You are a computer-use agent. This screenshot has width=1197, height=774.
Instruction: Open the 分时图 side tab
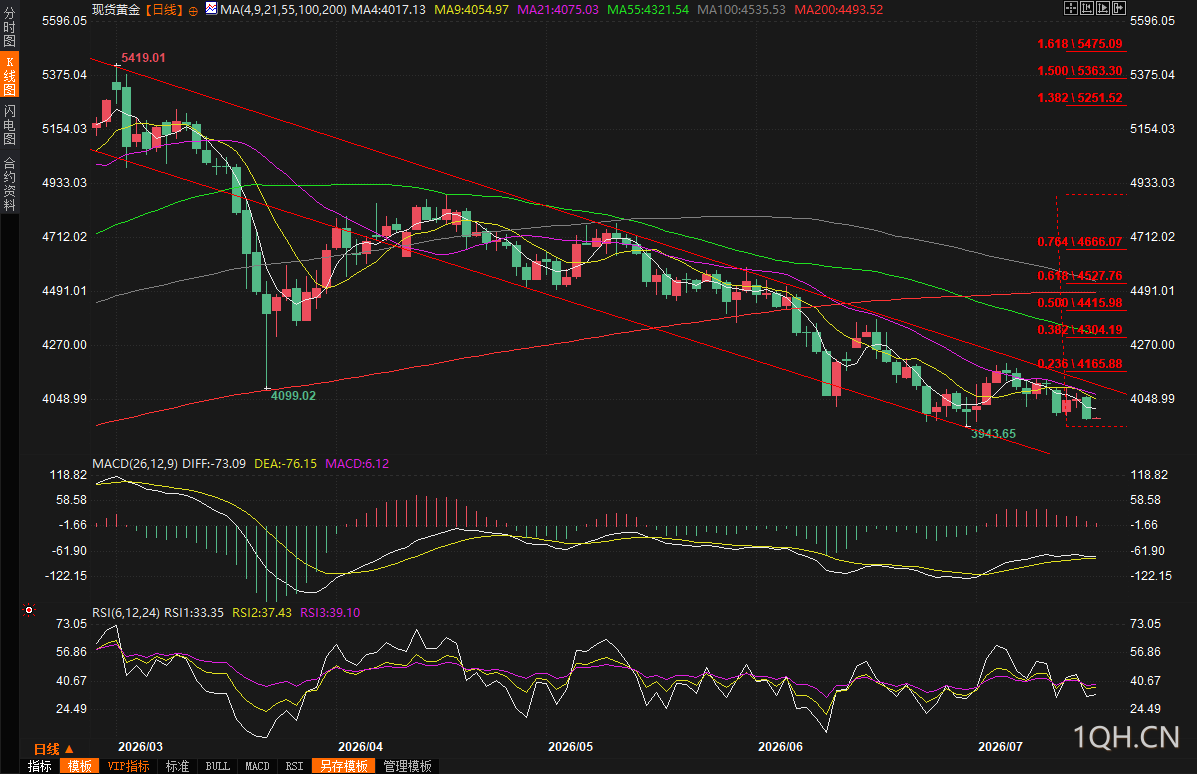click(x=9, y=27)
